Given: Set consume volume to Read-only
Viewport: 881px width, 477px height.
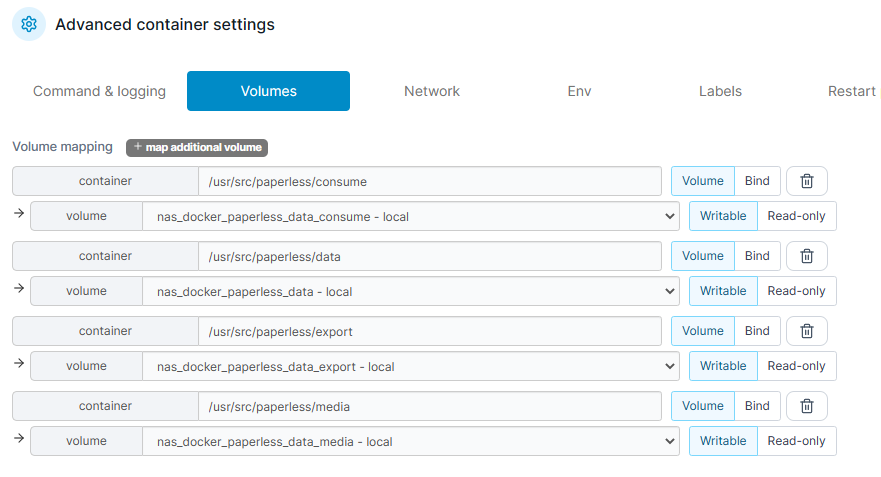Looking at the screenshot, I should pyautogui.click(x=796, y=216).
